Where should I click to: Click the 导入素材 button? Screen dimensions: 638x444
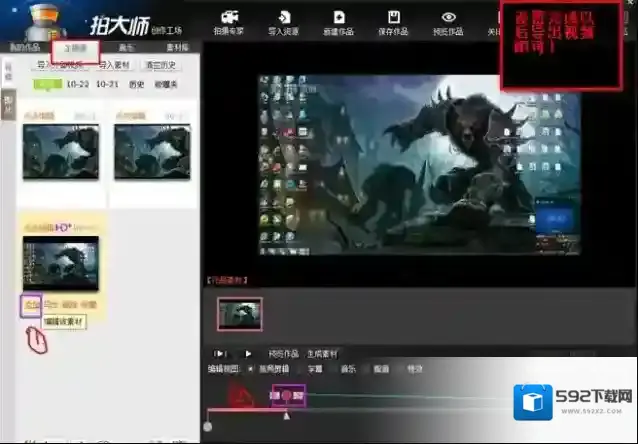(113, 65)
